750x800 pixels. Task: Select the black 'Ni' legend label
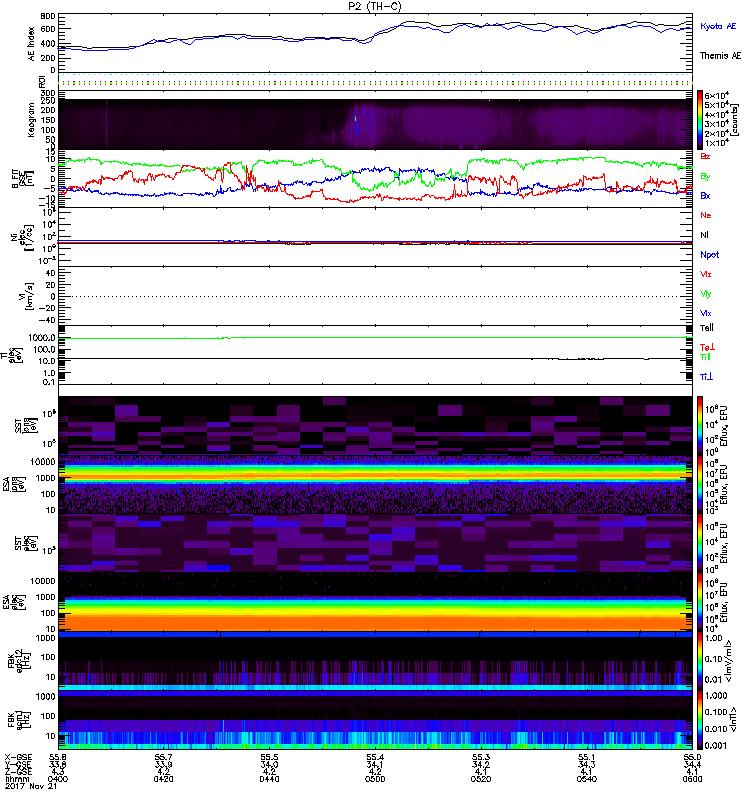[704, 235]
